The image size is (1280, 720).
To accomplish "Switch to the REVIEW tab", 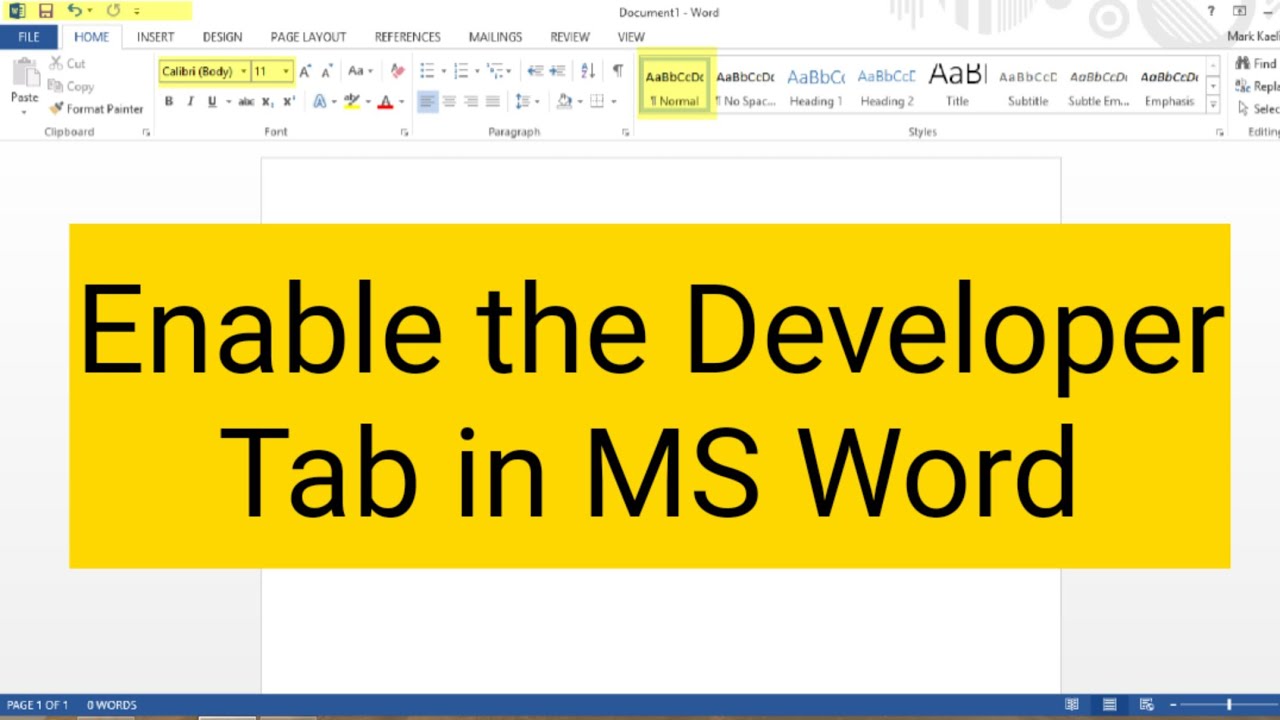I will point(569,37).
